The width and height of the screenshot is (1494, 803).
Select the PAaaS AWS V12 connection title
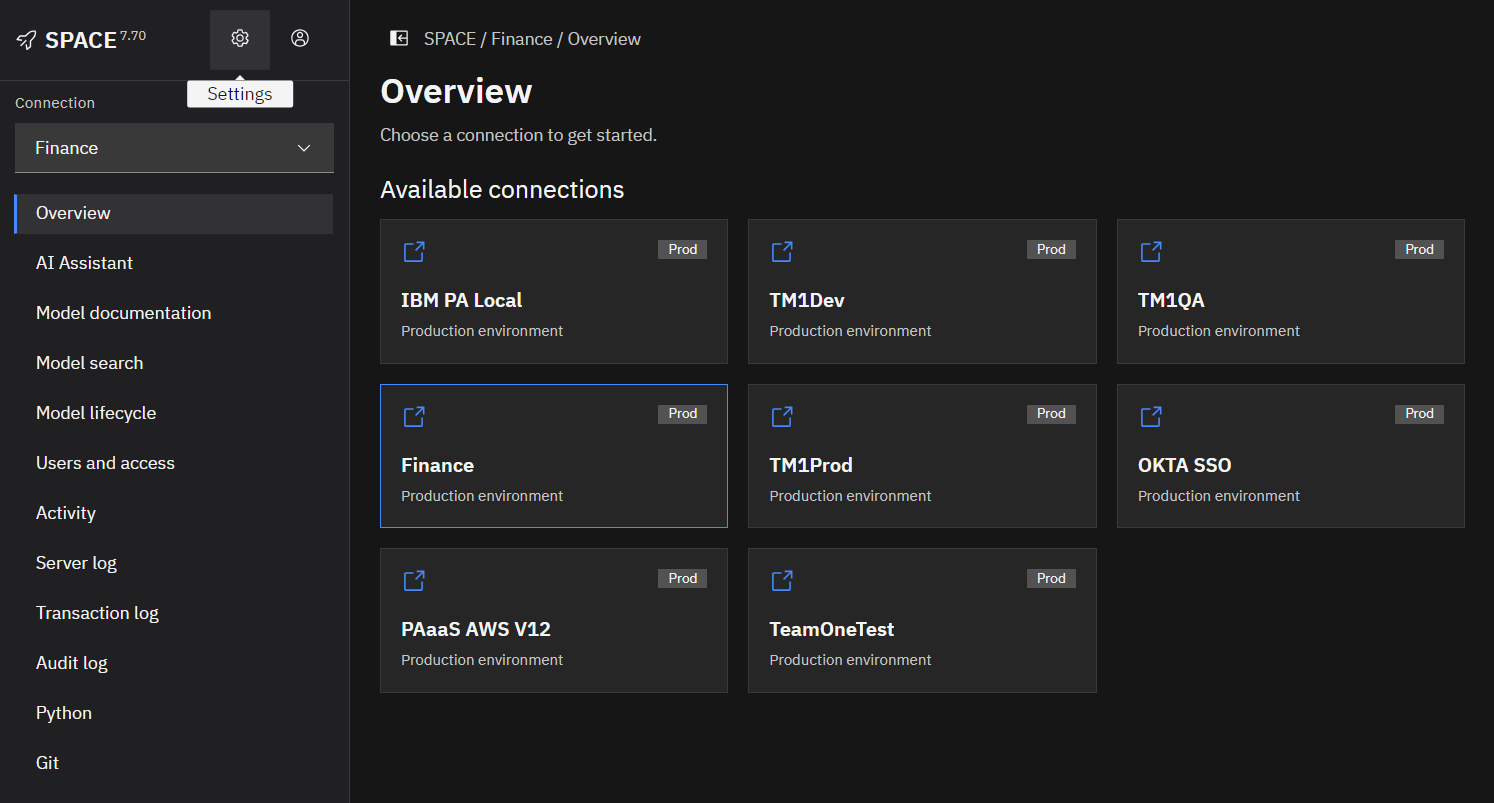click(x=476, y=629)
